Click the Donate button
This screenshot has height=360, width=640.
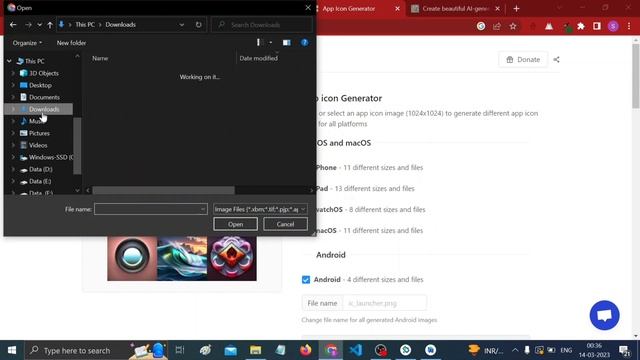(523, 60)
